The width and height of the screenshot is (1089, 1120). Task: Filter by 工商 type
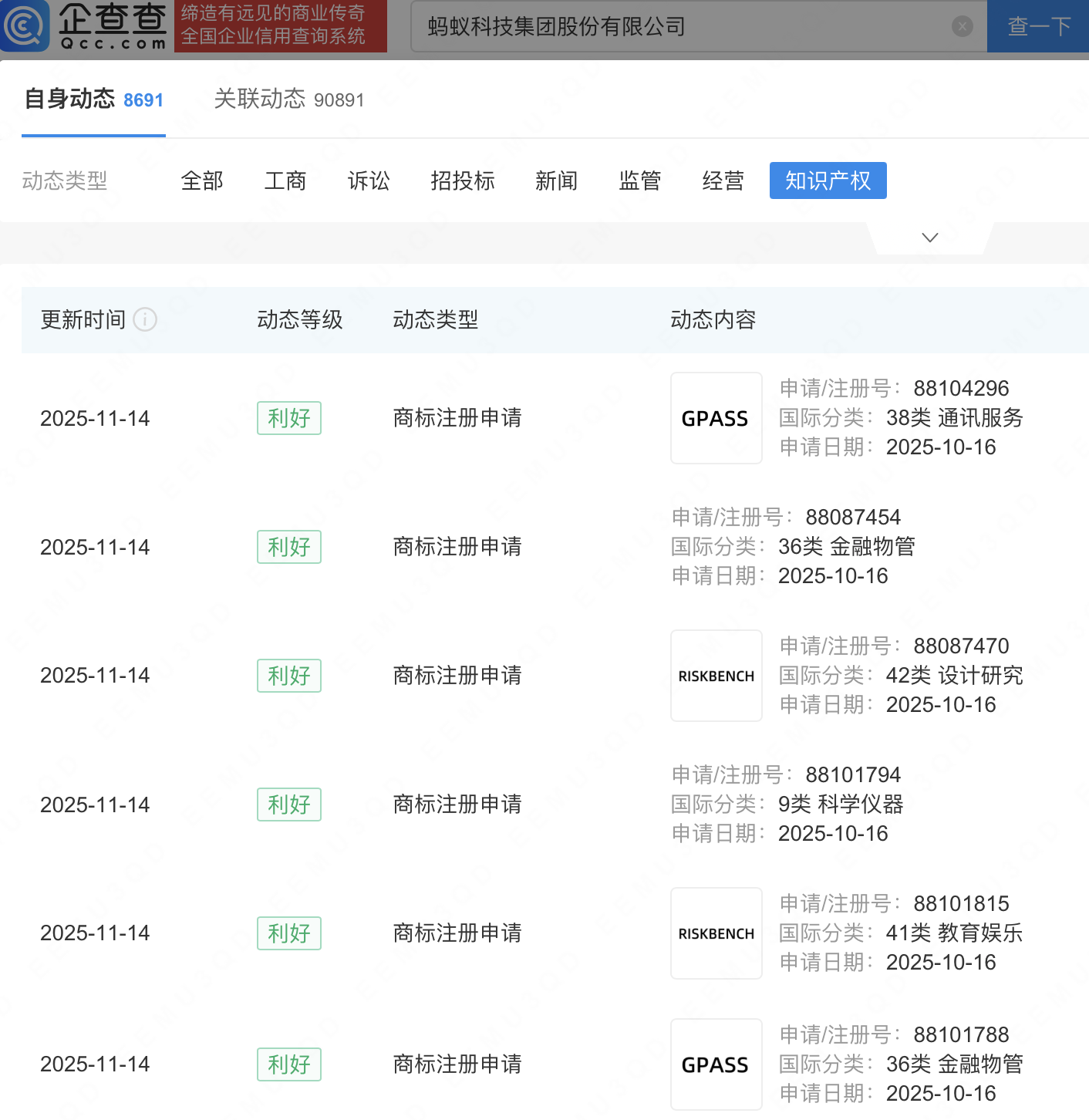[x=285, y=180]
